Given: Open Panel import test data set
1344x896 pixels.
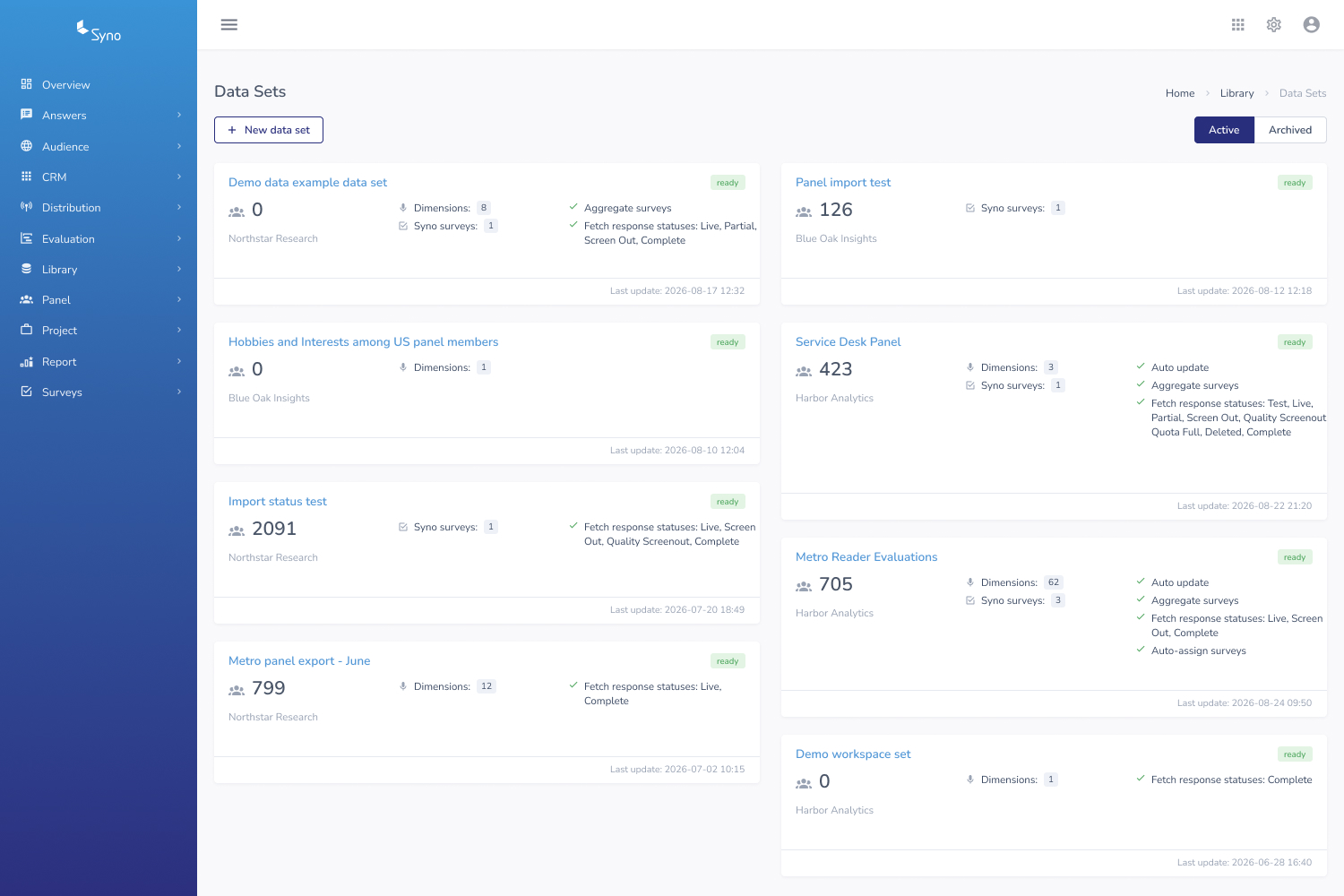Looking at the screenshot, I should click(x=843, y=182).
